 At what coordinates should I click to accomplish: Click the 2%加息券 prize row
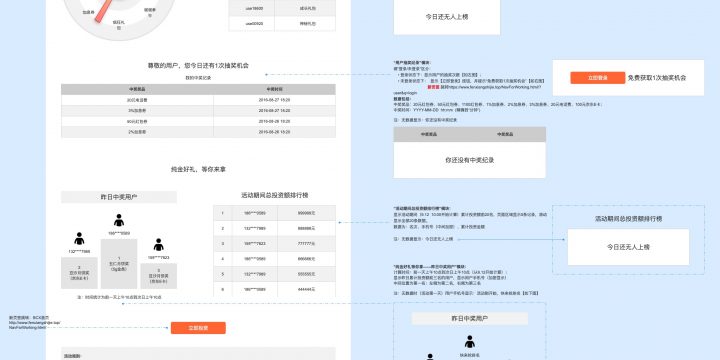point(198,132)
